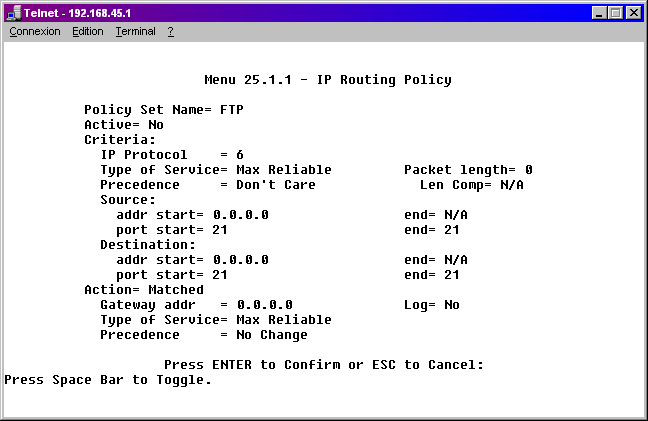648x421 pixels.
Task: Click Len Comp value N/A
Action: (x=512, y=185)
